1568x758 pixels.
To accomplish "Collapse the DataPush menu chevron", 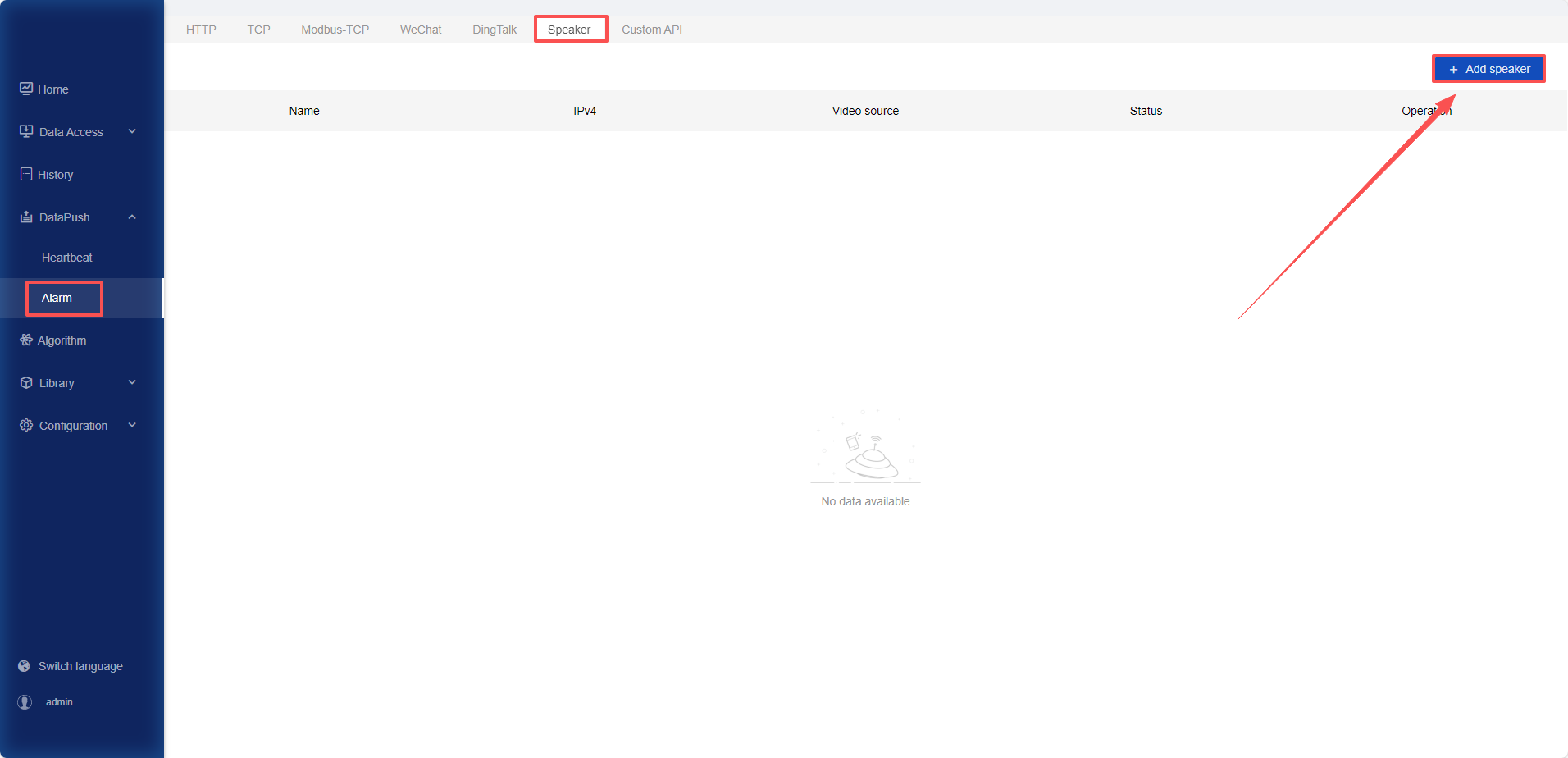I will click(x=132, y=217).
